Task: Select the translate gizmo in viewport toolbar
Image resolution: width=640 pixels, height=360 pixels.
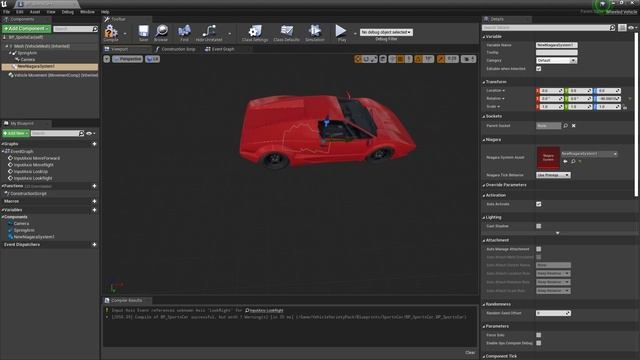Action: coord(358,59)
